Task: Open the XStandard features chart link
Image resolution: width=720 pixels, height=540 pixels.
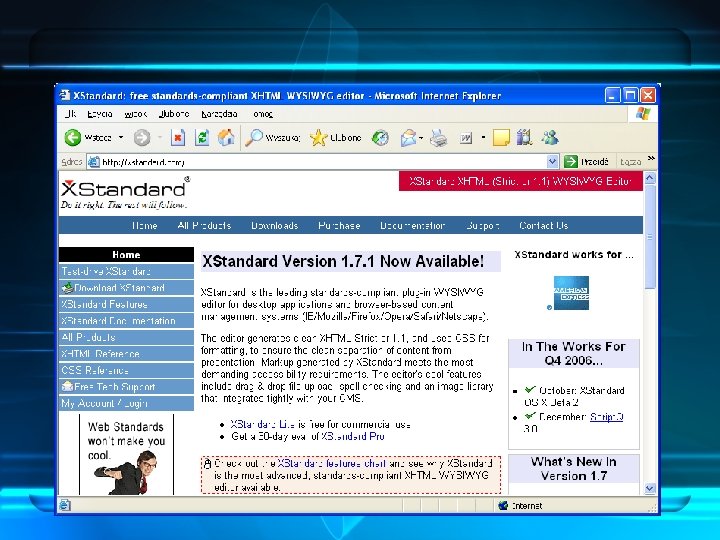Action: pyautogui.click(x=332, y=463)
